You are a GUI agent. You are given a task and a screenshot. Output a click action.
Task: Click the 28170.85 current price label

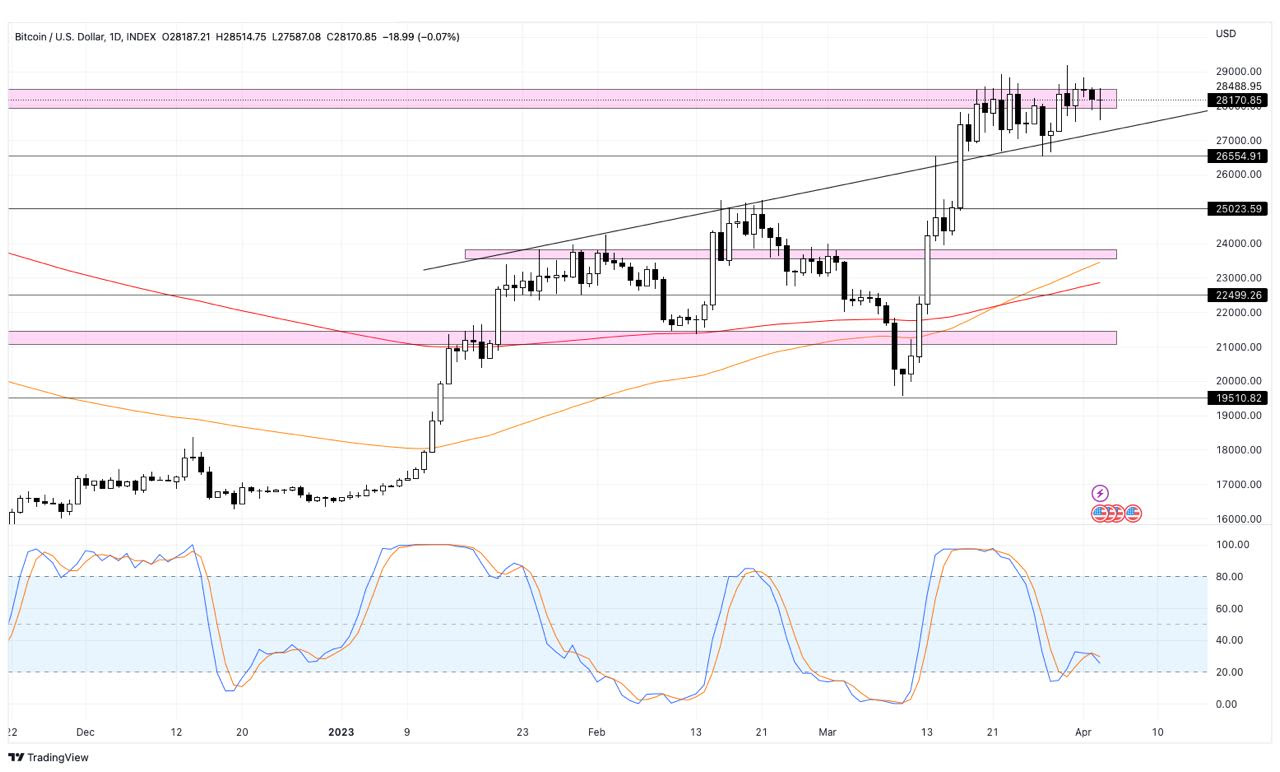tap(1238, 100)
